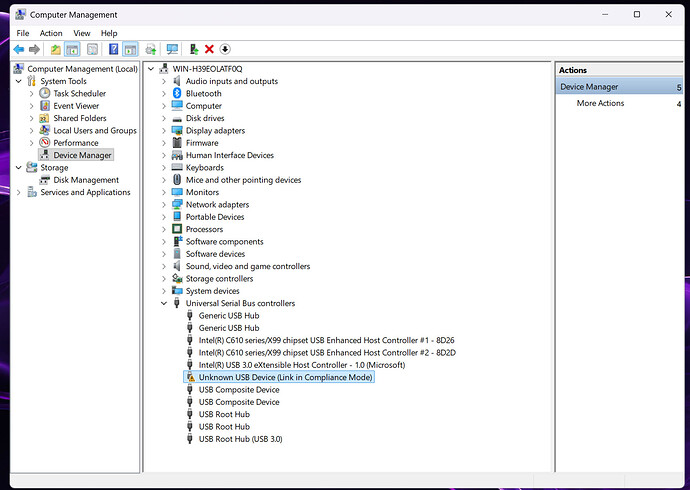Select Intel USB 3.0 eXtensible Host Controller
The width and height of the screenshot is (690, 490).
[302, 365]
